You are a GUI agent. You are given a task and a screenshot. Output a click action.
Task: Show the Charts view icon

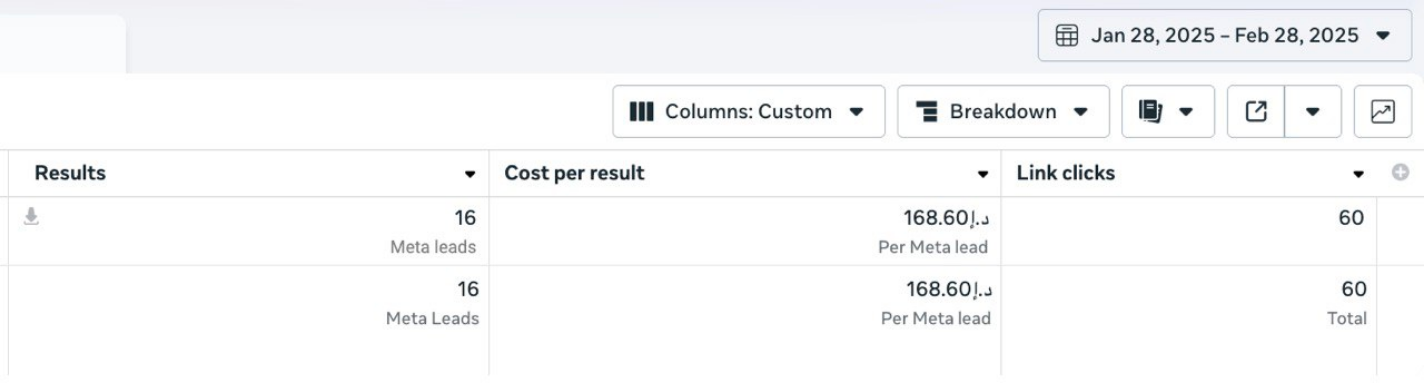(x=1382, y=112)
